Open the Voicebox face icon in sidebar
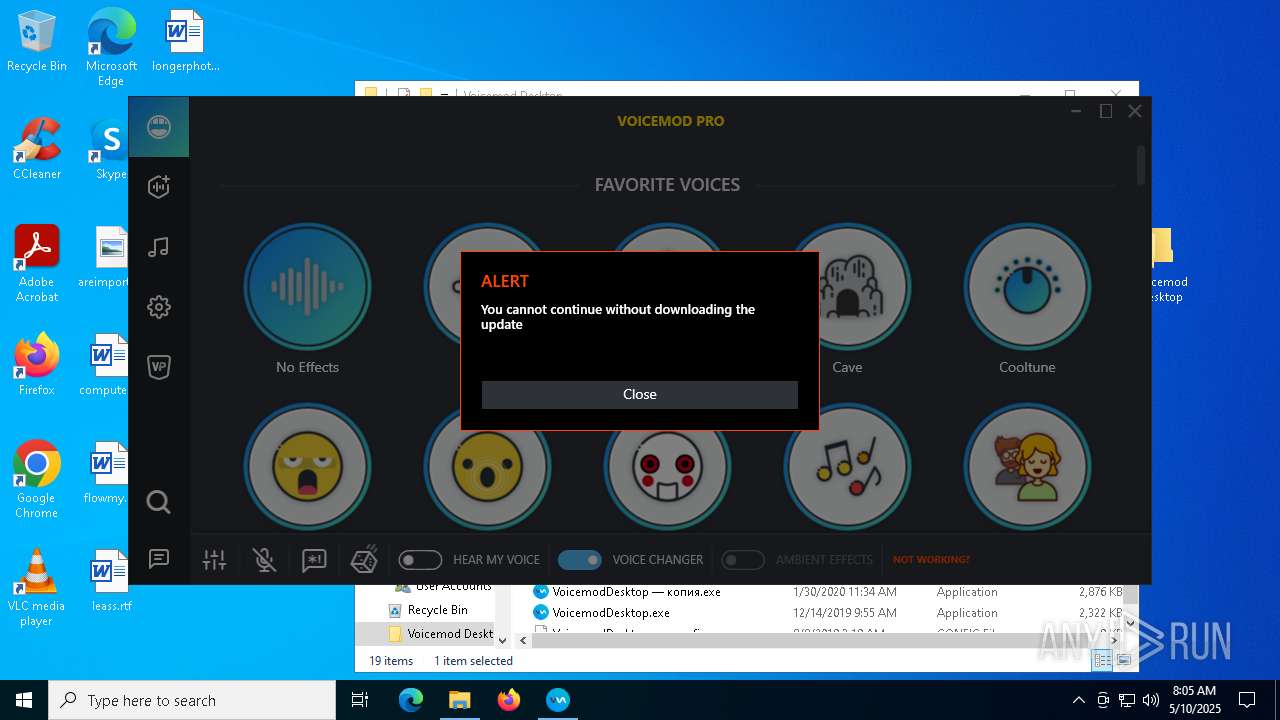The height and width of the screenshot is (720, 1280). tap(159, 127)
